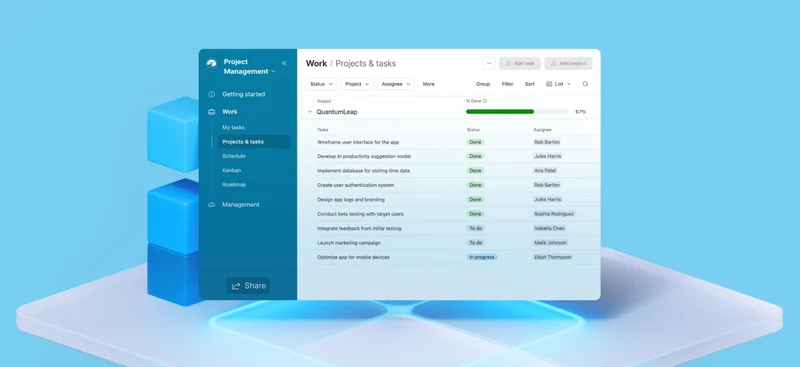Click the Assignee column header
This screenshot has width=800, height=367.
542,130
